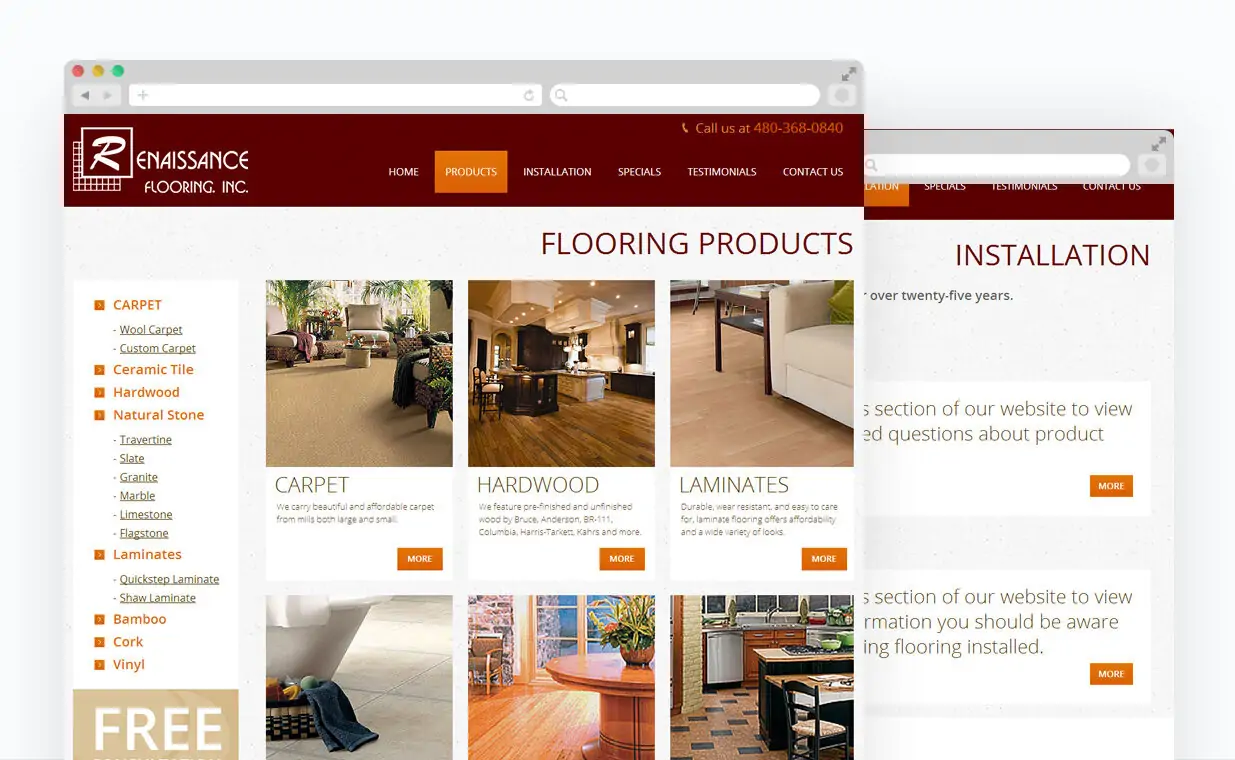1235x760 pixels.
Task: Select Quickstep Laminate link
Action: (169, 579)
